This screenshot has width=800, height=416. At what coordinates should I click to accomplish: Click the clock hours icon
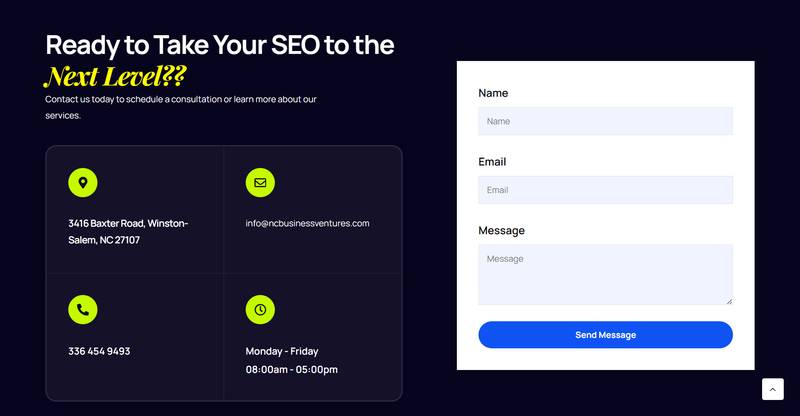tap(260, 309)
